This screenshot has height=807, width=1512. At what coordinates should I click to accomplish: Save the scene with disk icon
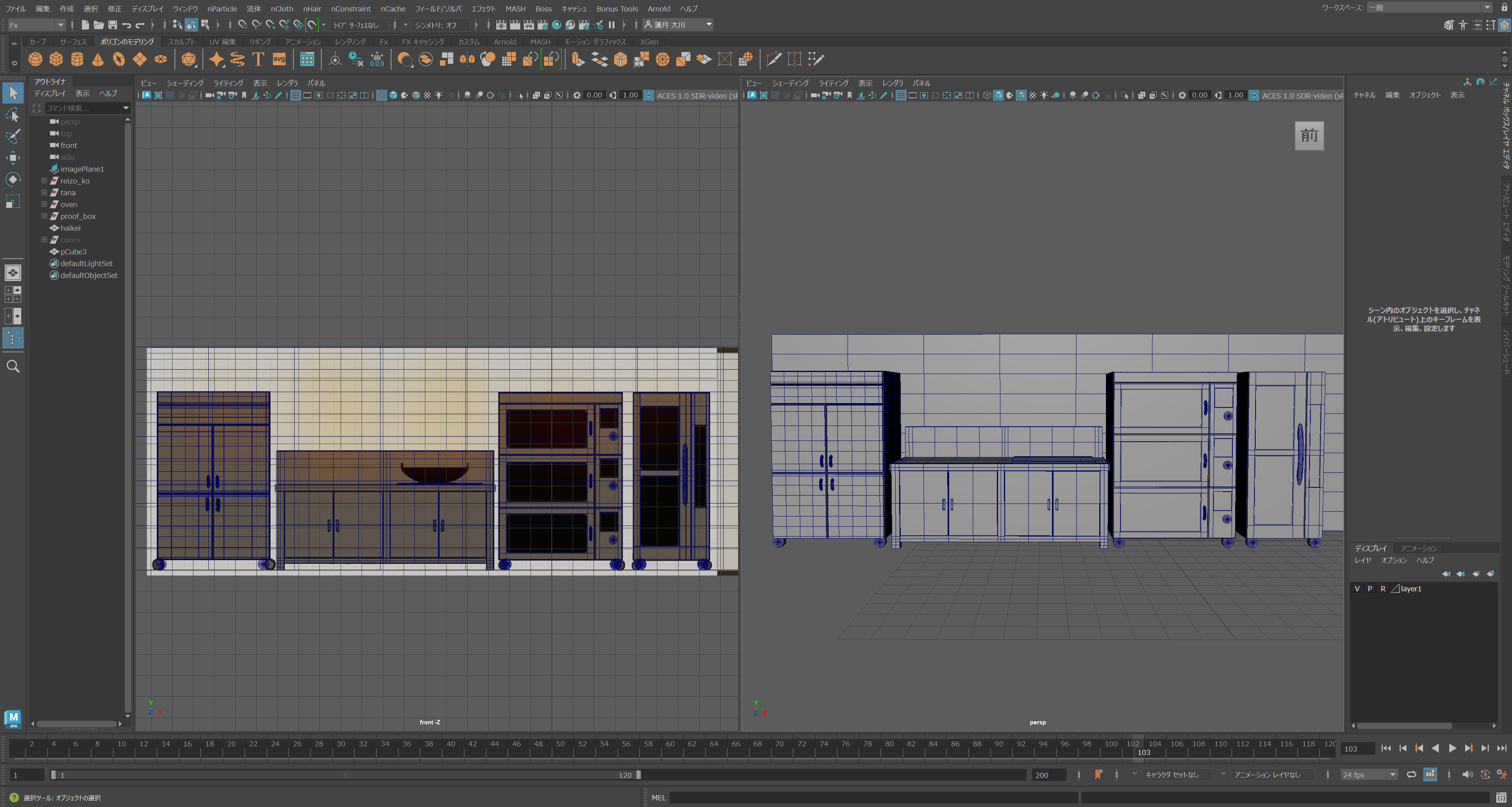coord(112,25)
